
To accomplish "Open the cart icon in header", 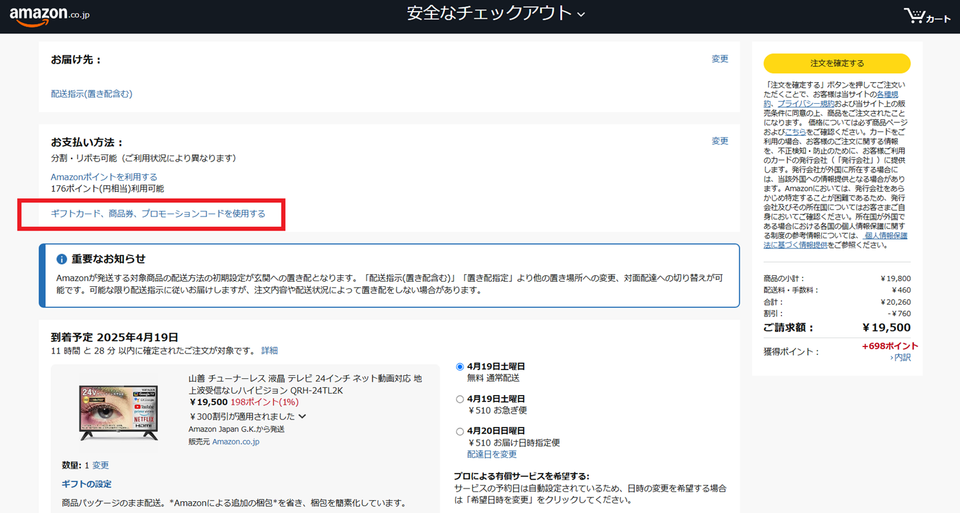I will click(x=926, y=16).
